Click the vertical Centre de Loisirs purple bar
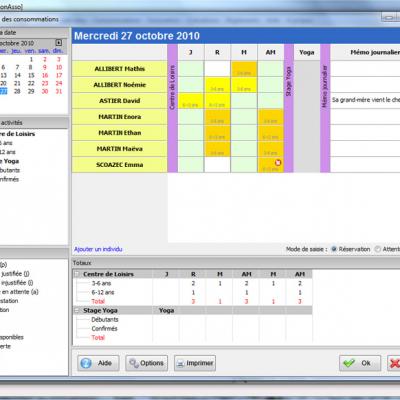Image resolution: width=400 pixels, height=400 pixels. pyautogui.click(x=172, y=108)
